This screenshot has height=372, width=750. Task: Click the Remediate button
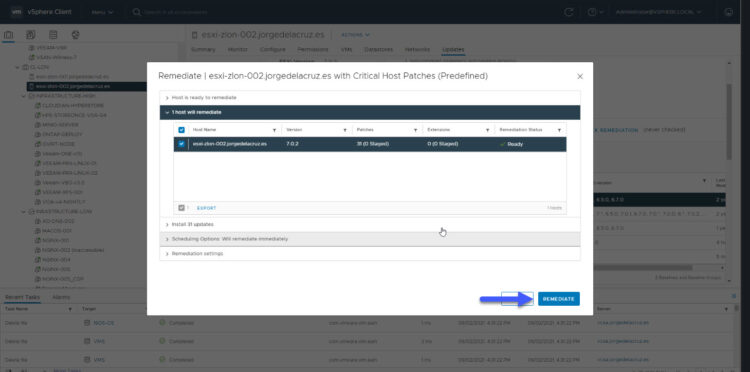click(x=559, y=299)
